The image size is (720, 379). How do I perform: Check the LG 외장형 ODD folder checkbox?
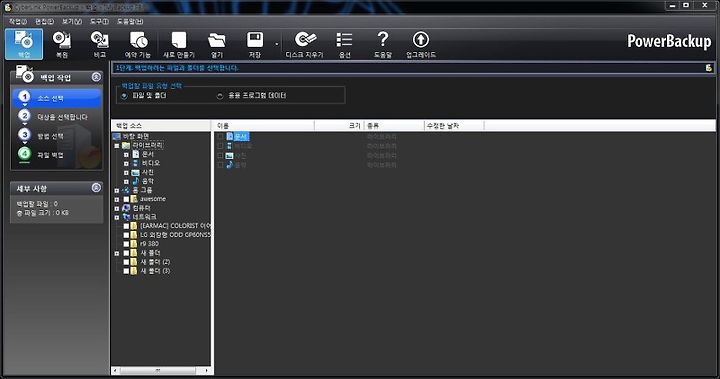(126, 235)
